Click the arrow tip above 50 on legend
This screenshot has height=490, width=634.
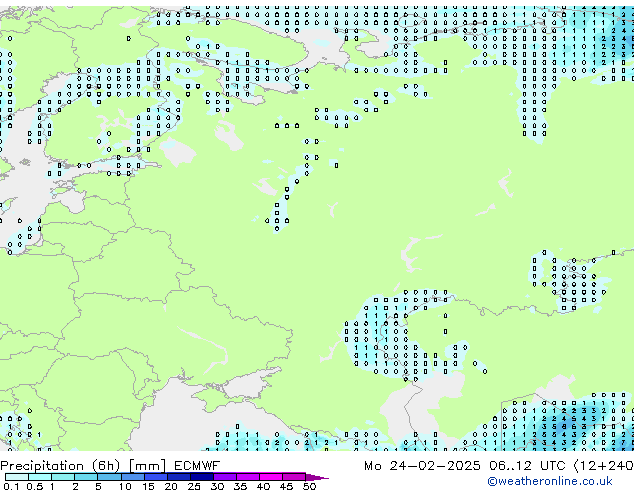pyautogui.click(x=317, y=477)
